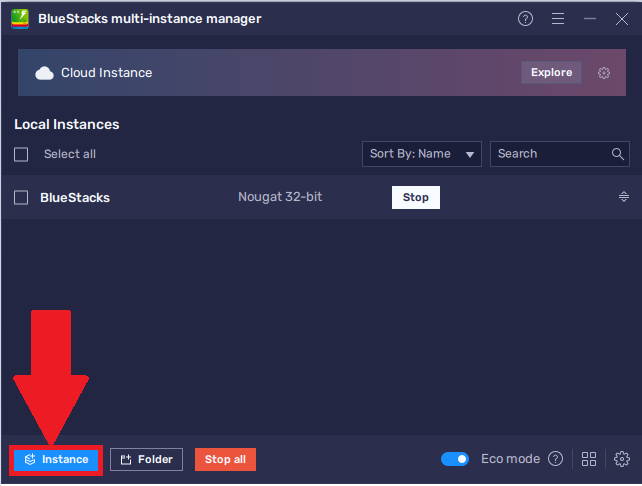Click Explore in the Cloud Instance banner

tap(551, 72)
